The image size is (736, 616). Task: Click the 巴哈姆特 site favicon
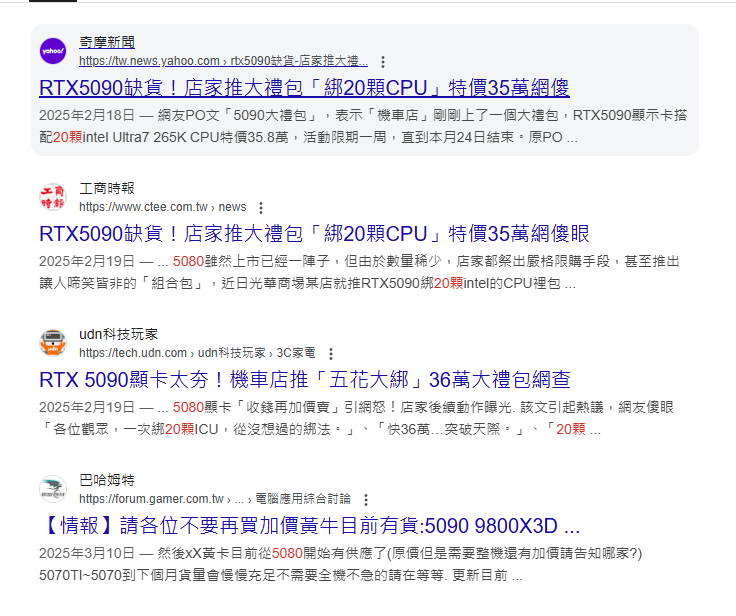point(53,489)
